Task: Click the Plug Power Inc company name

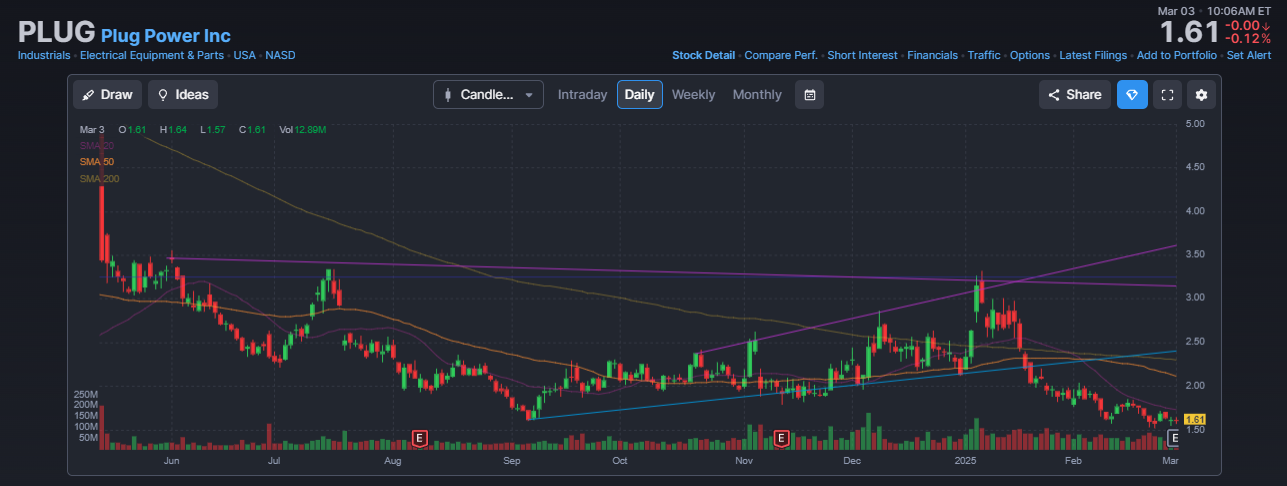Action: click(166, 36)
